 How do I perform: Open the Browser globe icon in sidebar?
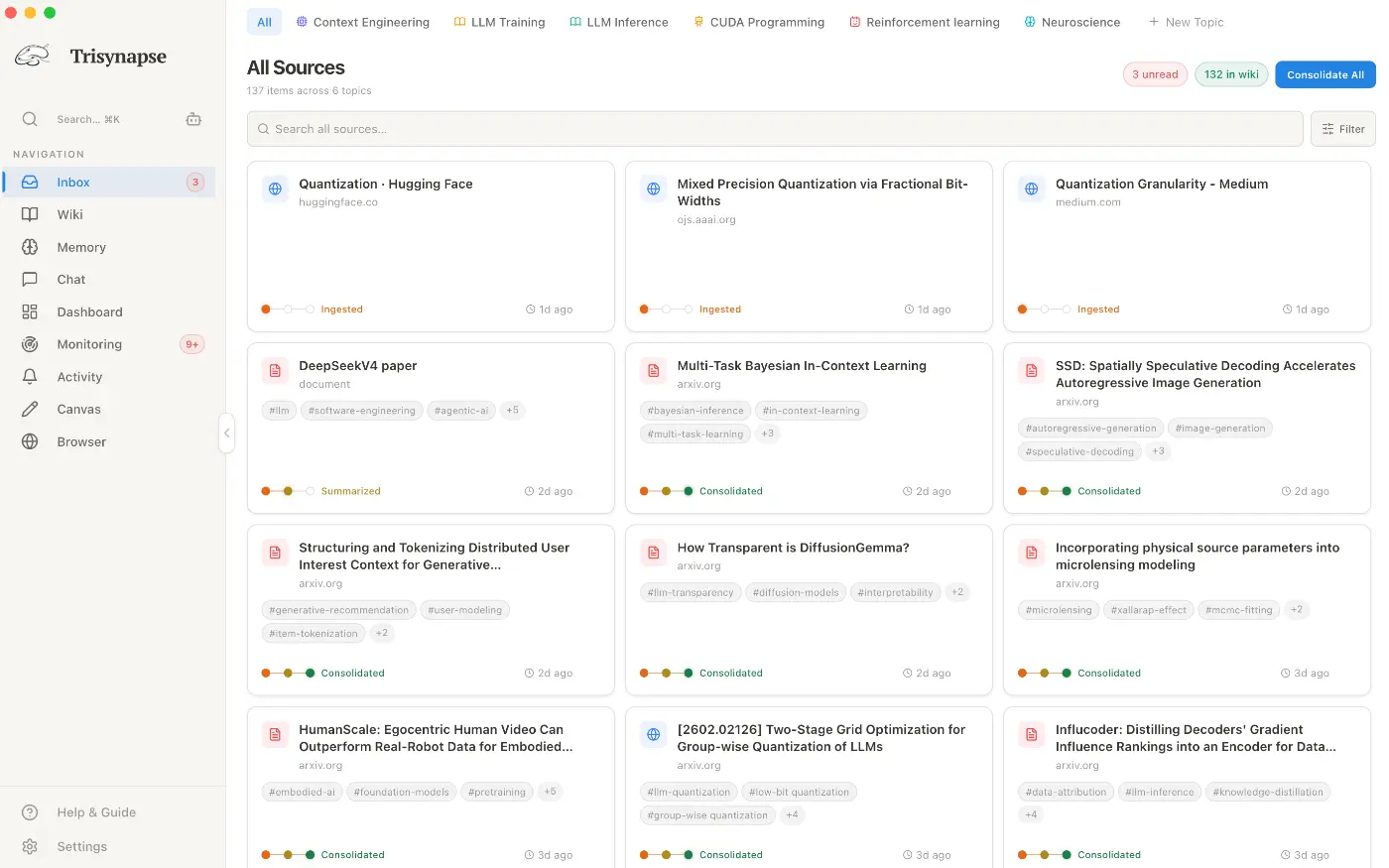[x=30, y=441]
